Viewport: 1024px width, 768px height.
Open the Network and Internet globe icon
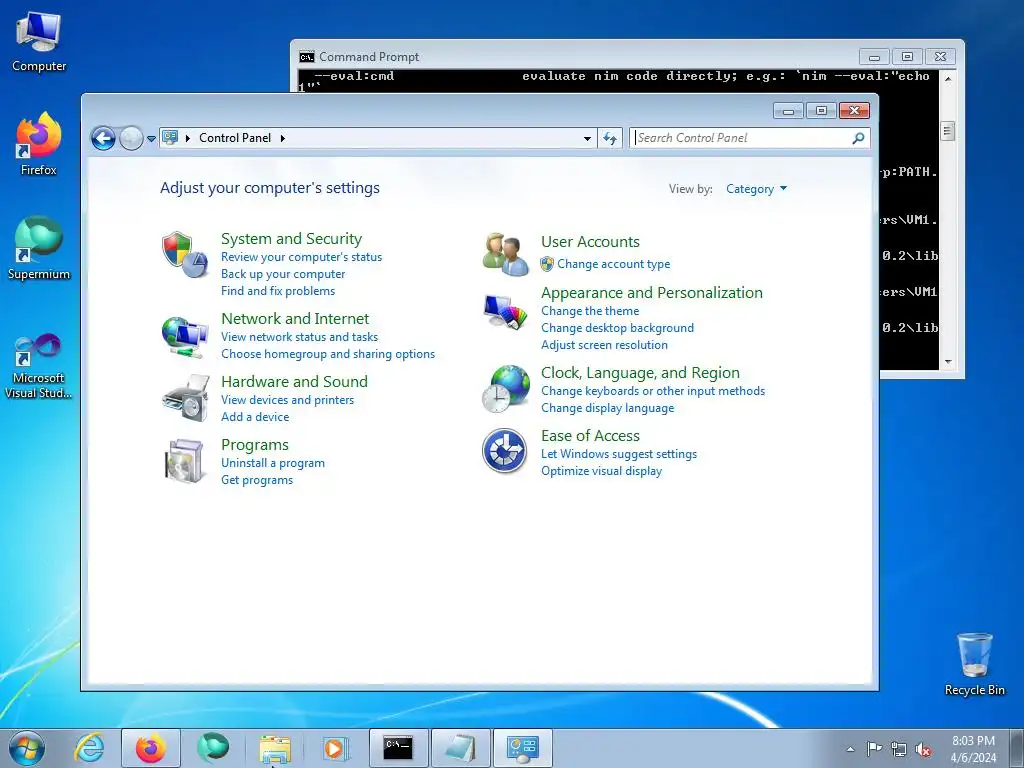(x=185, y=337)
